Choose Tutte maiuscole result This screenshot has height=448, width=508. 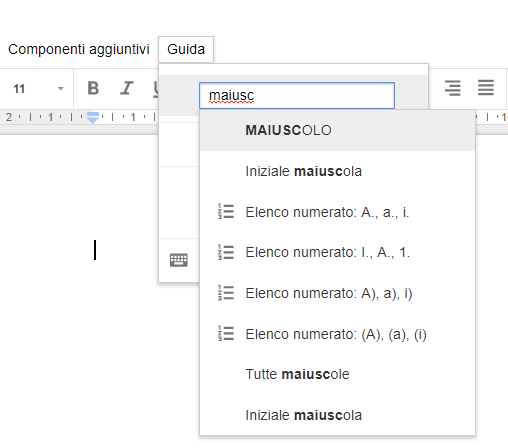point(337,374)
